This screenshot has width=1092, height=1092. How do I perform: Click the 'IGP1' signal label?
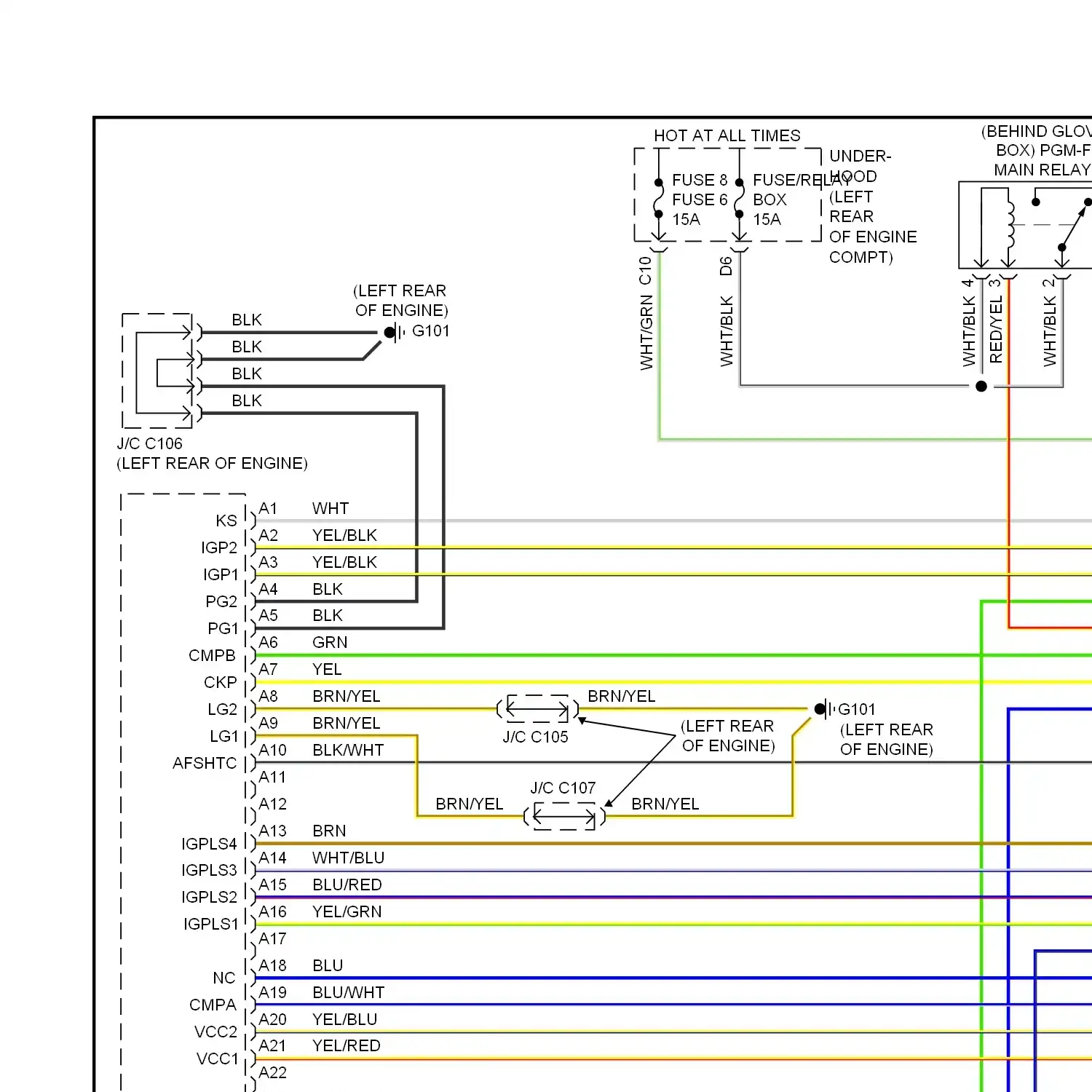[221, 575]
